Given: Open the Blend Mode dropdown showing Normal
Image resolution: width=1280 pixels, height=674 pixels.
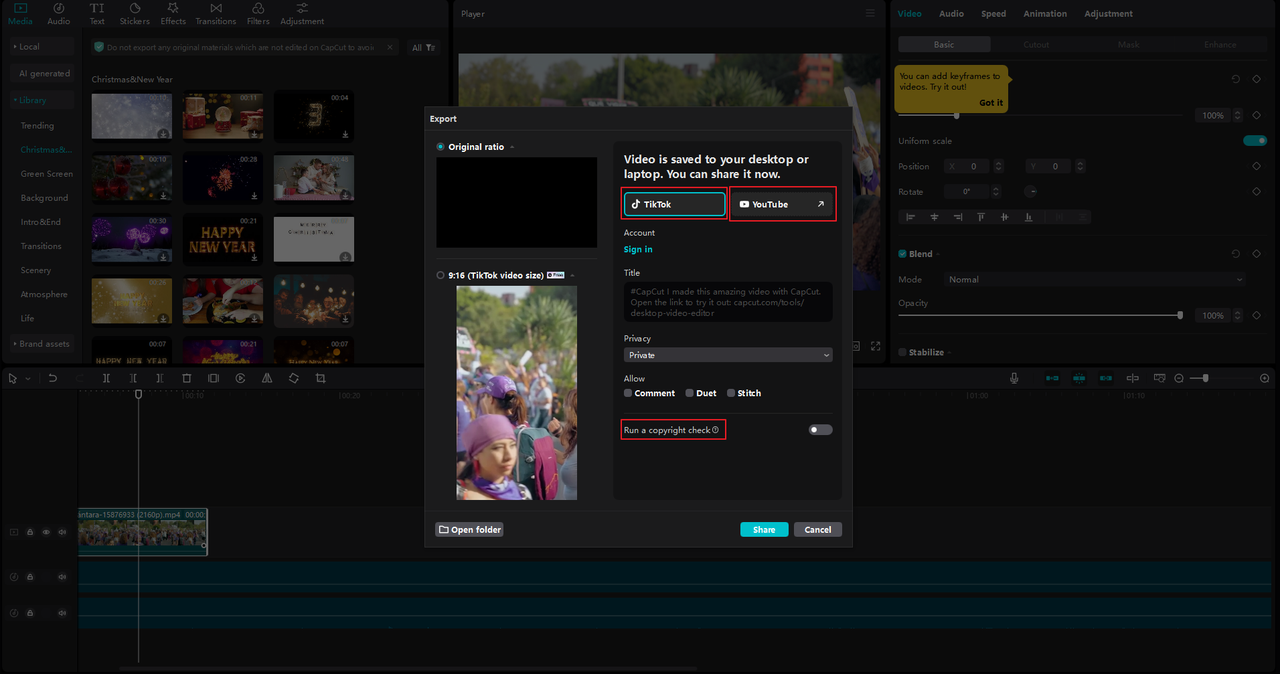Looking at the screenshot, I should point(1095,280).
